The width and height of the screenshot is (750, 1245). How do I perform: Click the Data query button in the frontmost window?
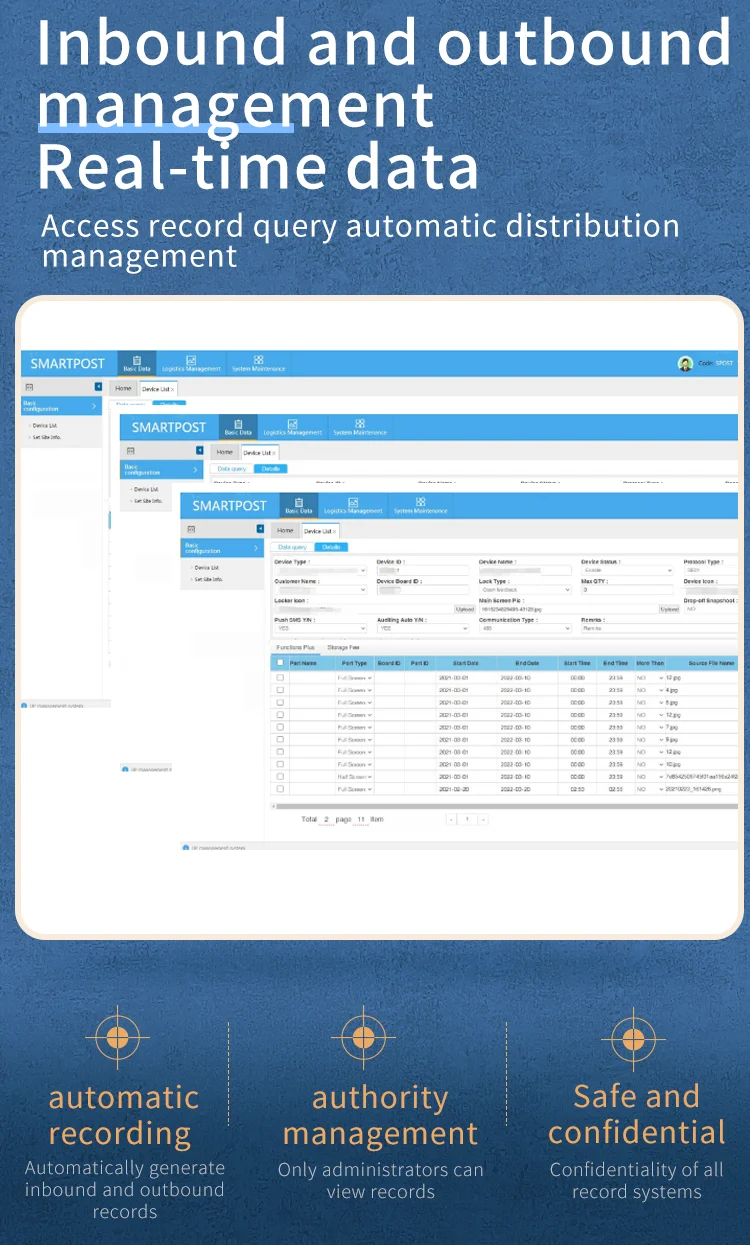[292, 547]
